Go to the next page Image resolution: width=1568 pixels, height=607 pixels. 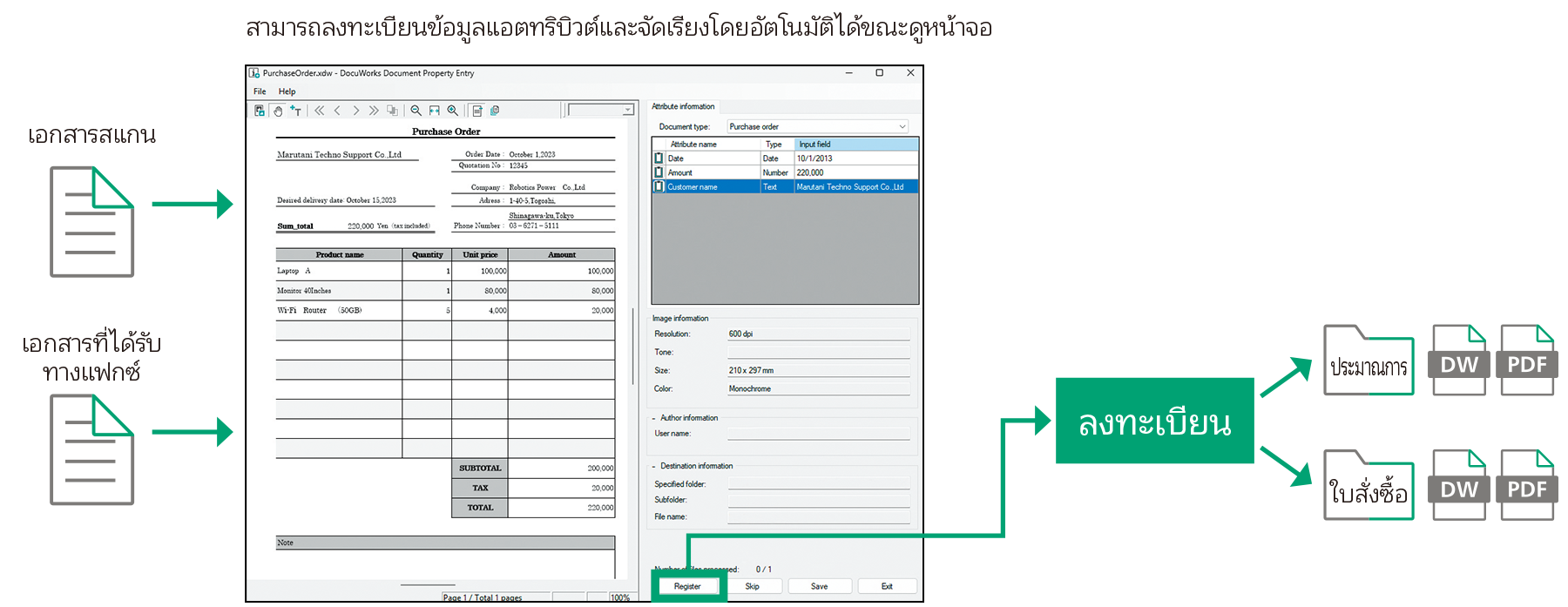tap(355, 111)
